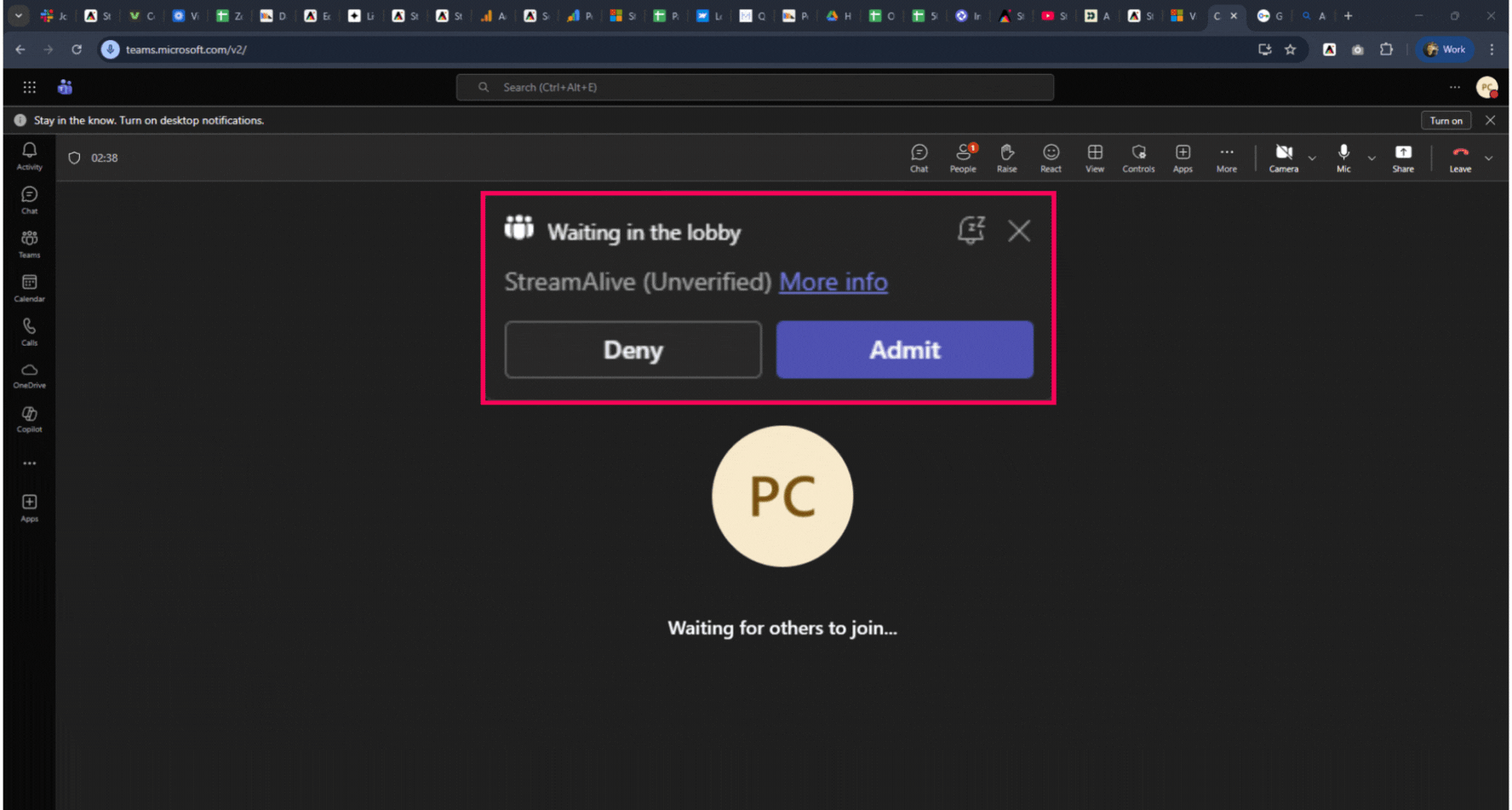
Task: Deny StreamAlive's lobby request
Action: (633, 349)
